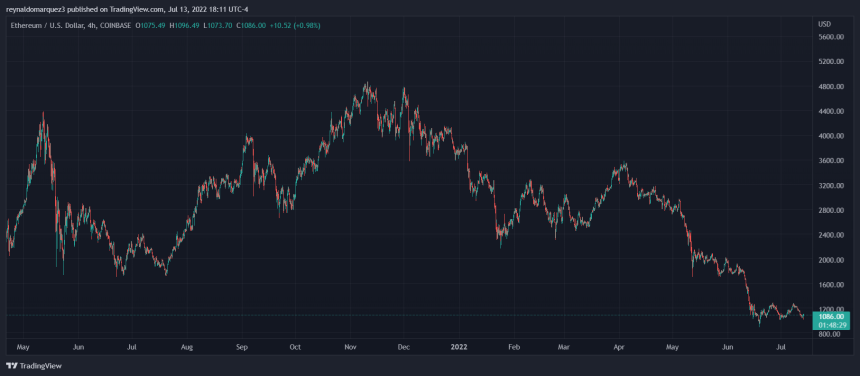
Task: Click the 2400.00 price axis label
Action: click(x=830, y=235)
